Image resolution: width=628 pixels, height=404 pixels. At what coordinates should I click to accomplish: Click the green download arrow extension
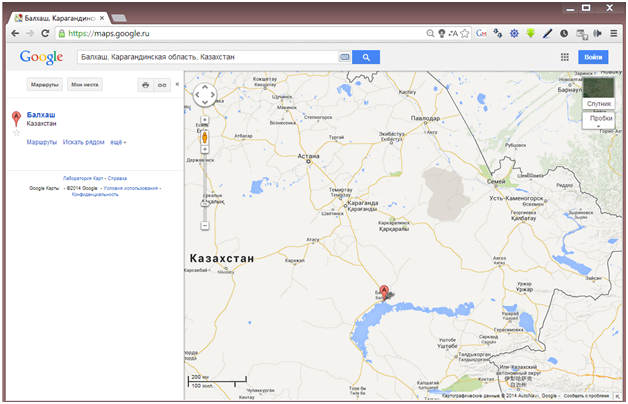click(x=531, y=33)
